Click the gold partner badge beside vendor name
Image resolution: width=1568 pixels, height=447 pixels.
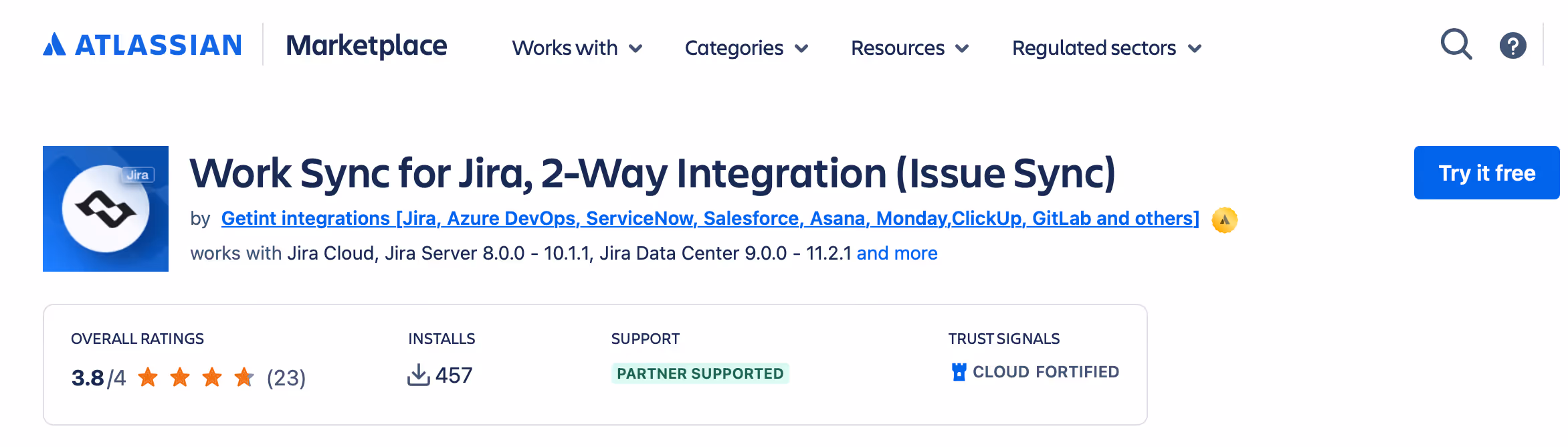point(1224,219)
